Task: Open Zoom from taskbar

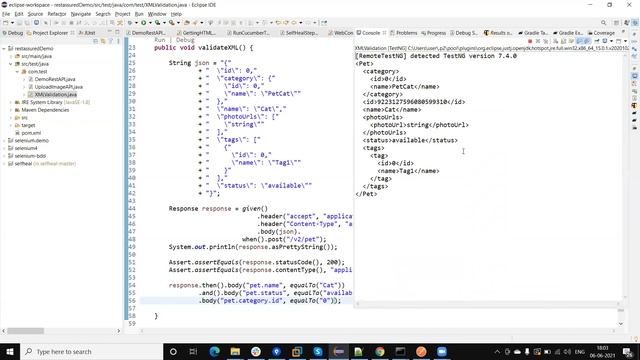Action: coord(442,351)
